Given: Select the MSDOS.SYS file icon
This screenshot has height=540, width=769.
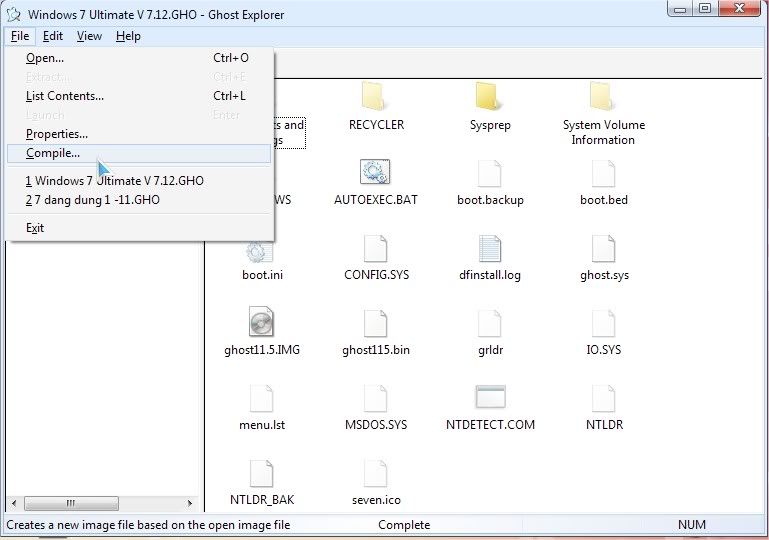Looking at the screenshot, I should coord(375,398).
